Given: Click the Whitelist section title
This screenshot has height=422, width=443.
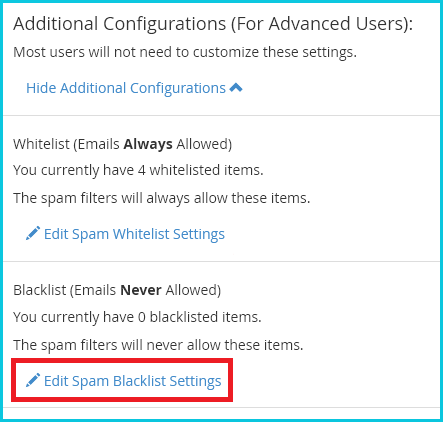Looking at the screenshot, I should 123,144.
